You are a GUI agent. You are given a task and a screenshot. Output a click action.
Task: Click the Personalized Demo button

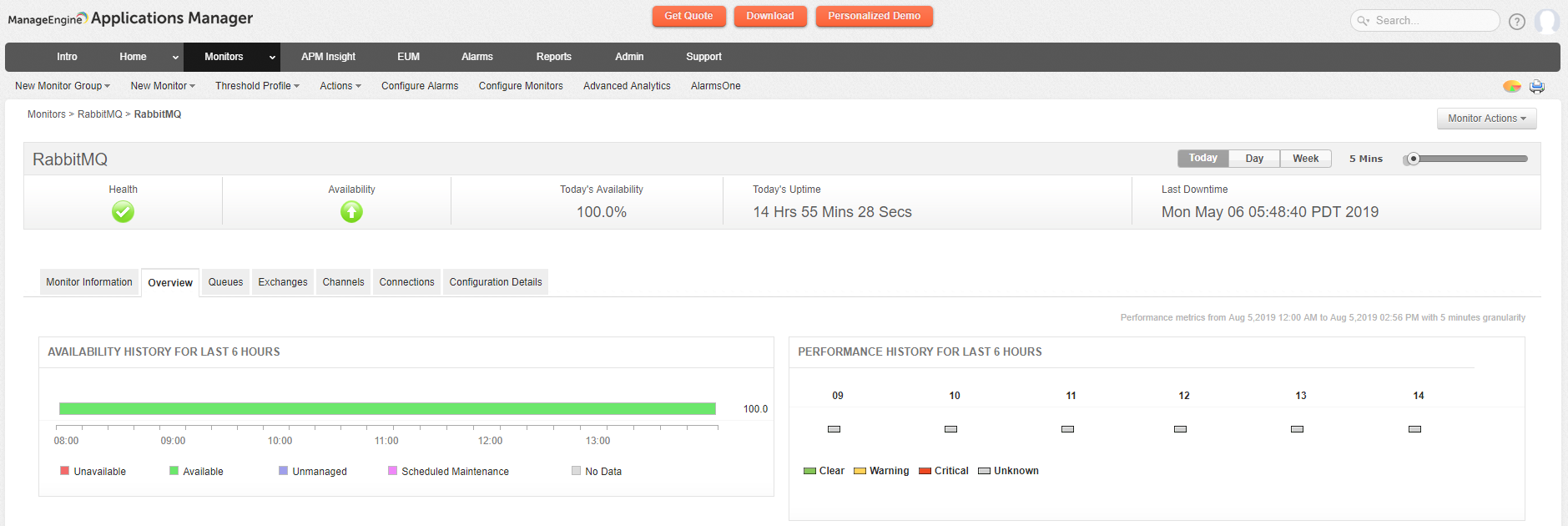click(874, 16)
